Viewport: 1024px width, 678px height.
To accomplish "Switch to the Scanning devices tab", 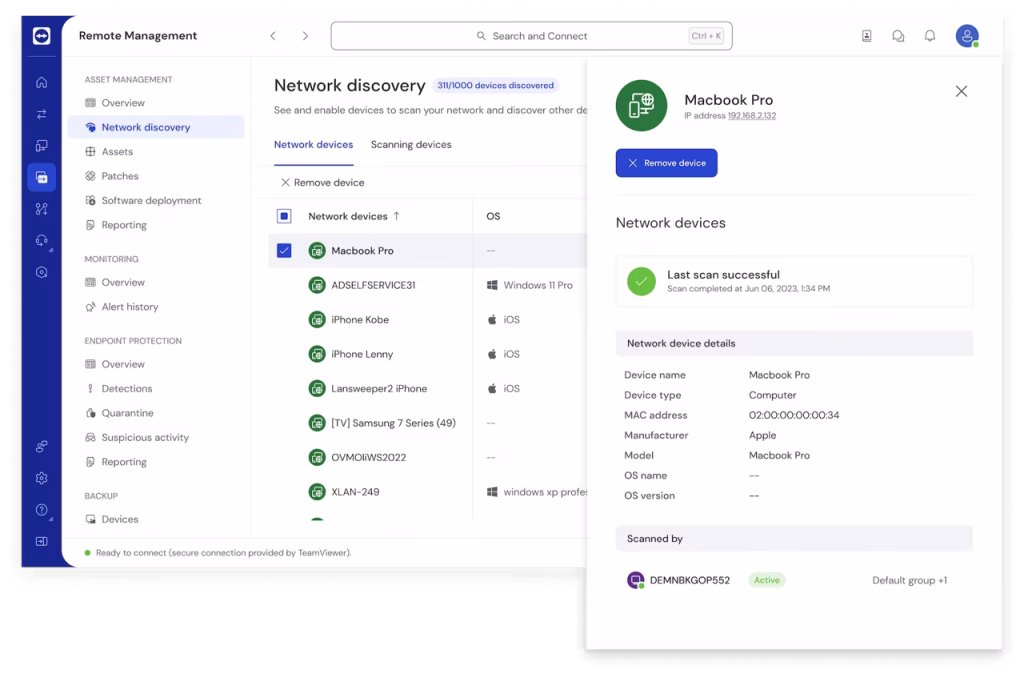I will (x=410, y=145).
